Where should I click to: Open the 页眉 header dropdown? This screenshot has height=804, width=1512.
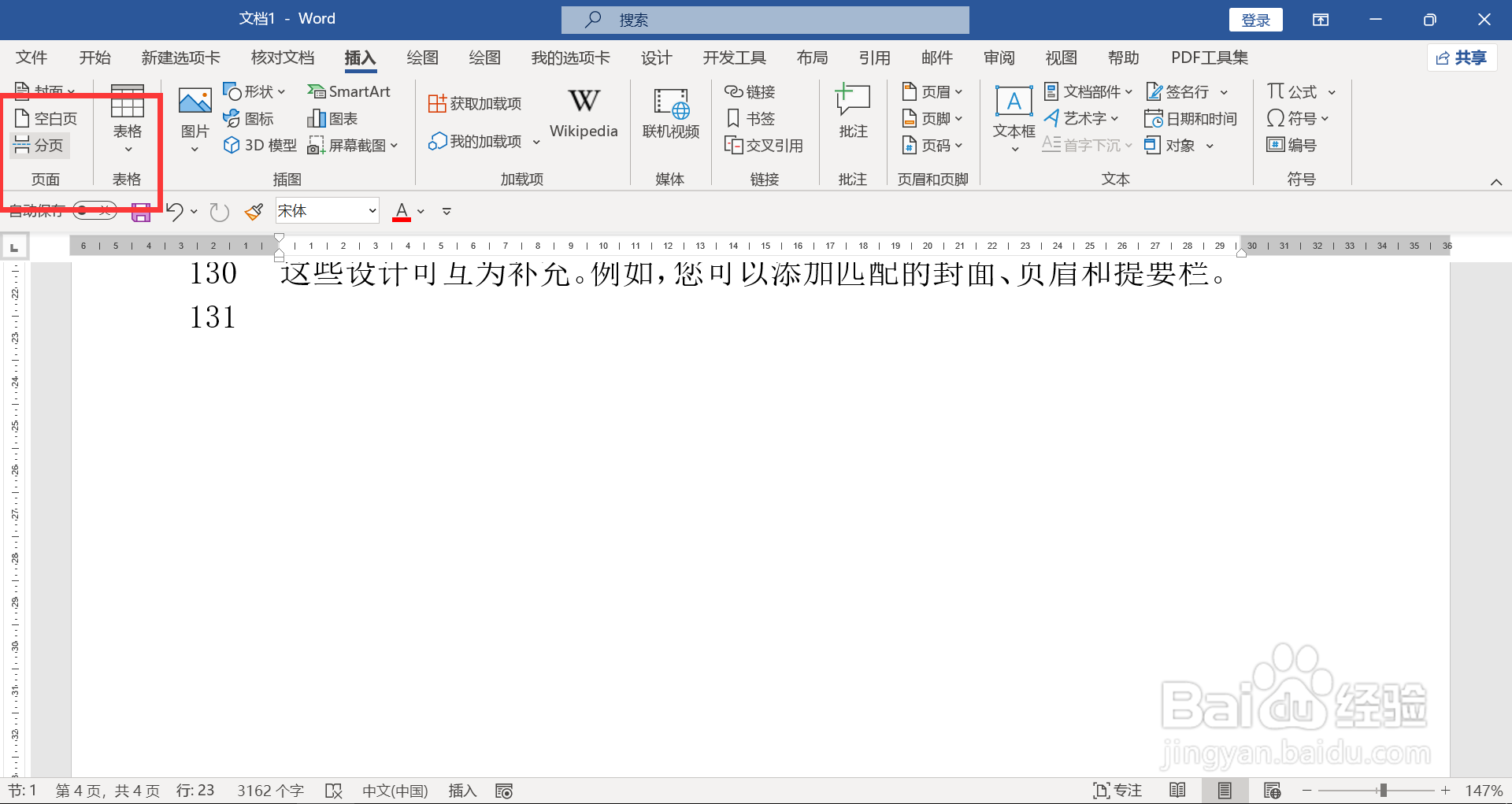(932, 92)
